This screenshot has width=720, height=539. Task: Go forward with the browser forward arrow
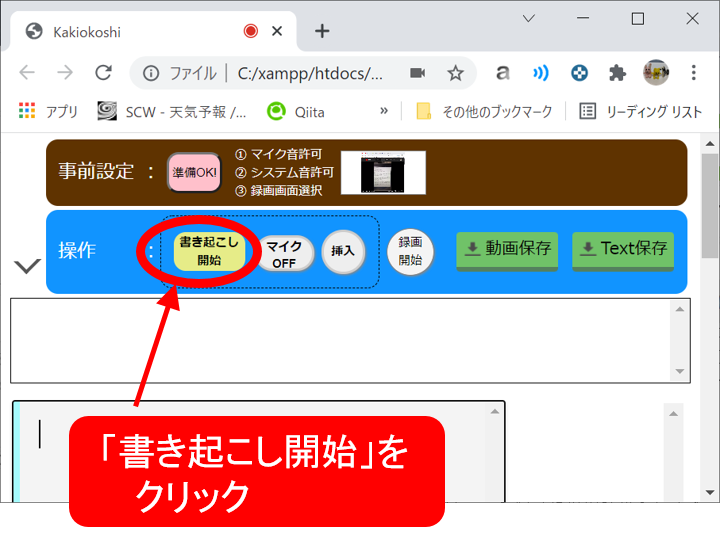[x=65, y=73]
